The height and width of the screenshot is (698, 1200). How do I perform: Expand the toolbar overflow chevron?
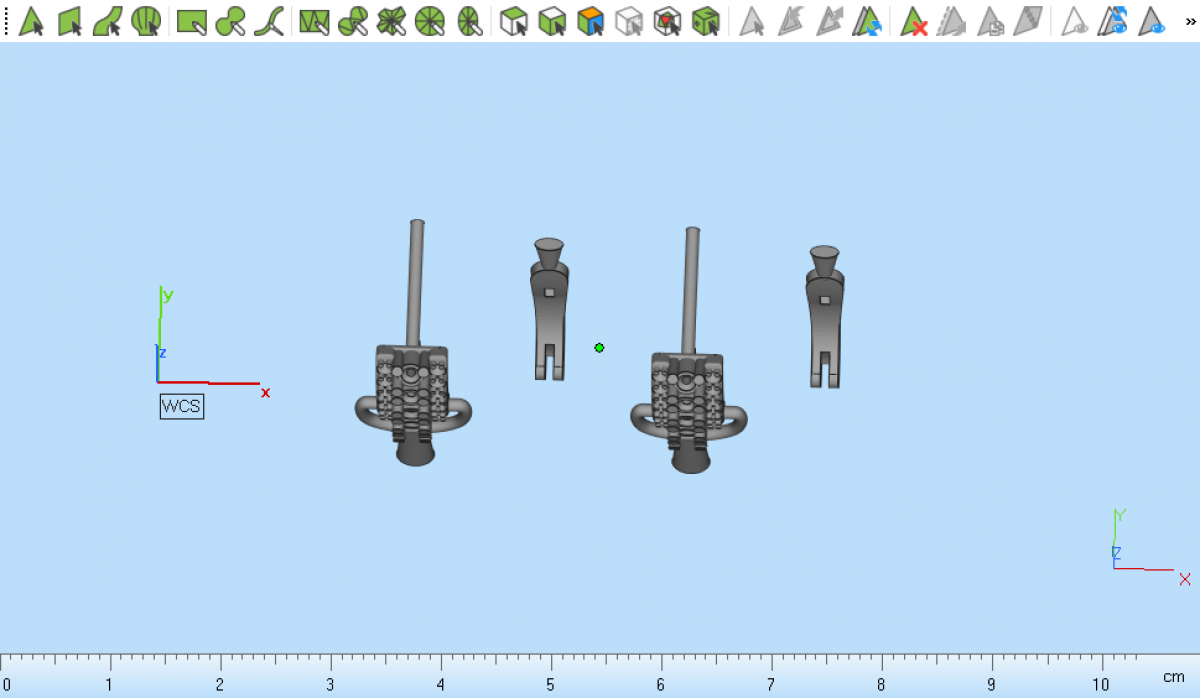click(x=1189, y=21)
